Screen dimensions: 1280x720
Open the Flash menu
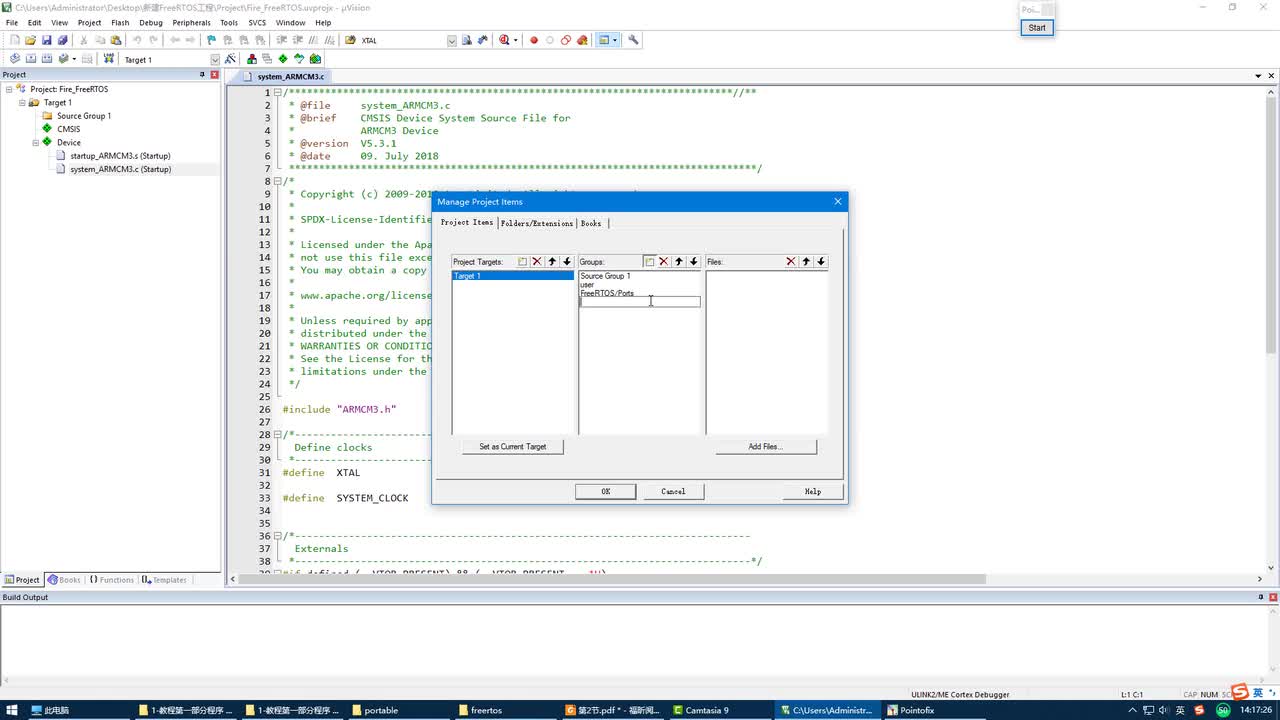(x=120, y=22)
